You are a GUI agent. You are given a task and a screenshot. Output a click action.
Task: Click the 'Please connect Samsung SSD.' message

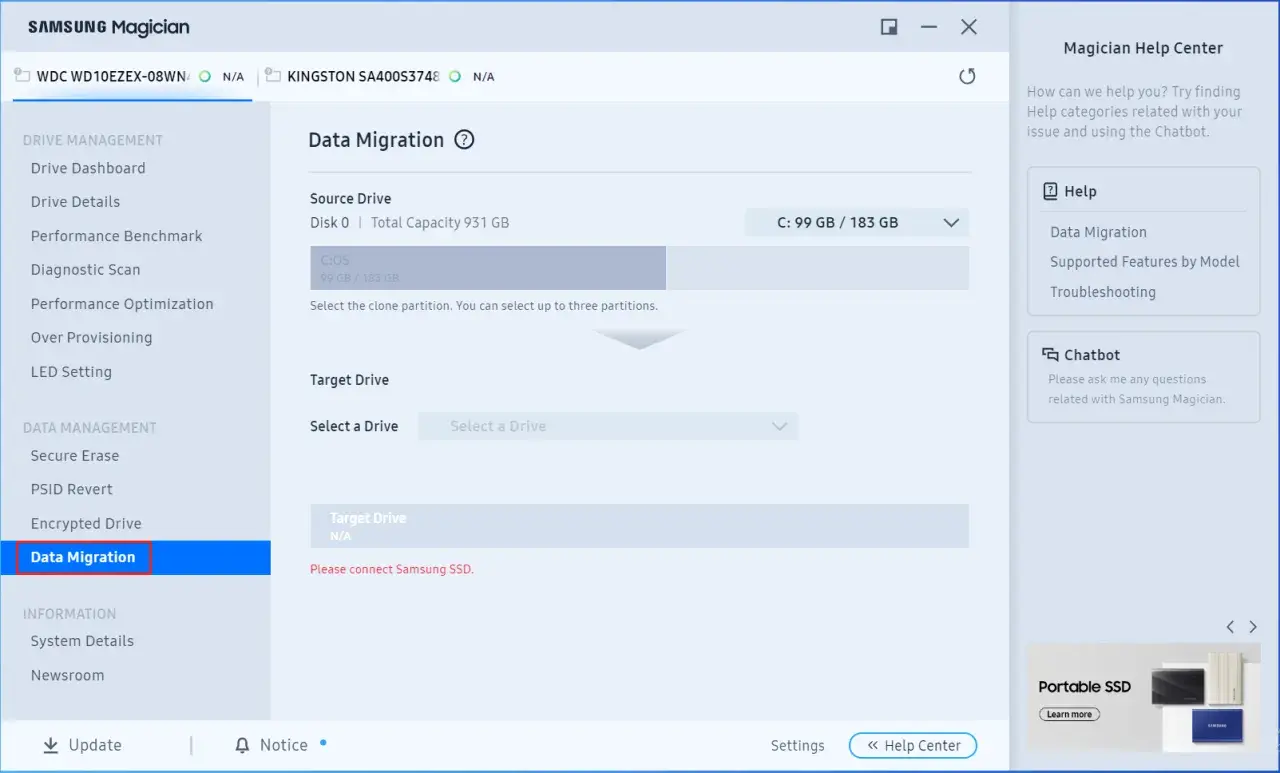click(x=391, y=569)
